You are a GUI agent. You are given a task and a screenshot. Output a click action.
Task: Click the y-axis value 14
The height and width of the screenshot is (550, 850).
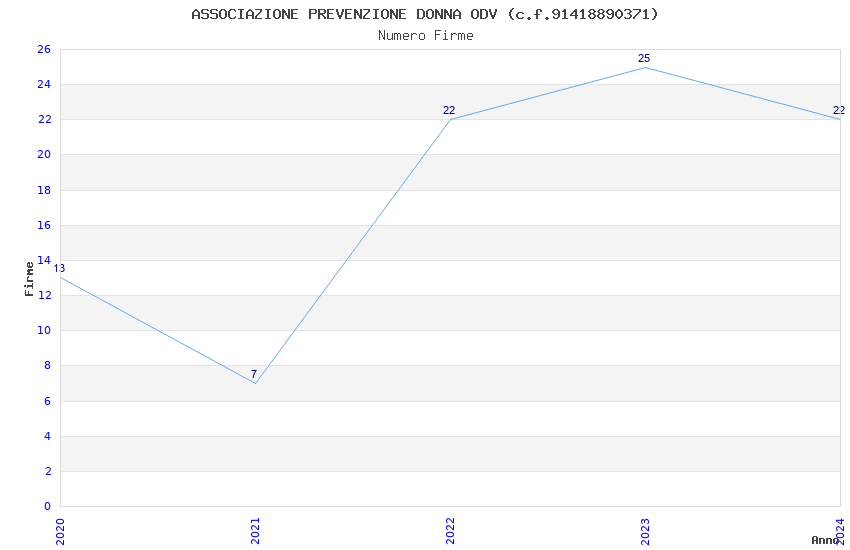(x=44, y=260)
